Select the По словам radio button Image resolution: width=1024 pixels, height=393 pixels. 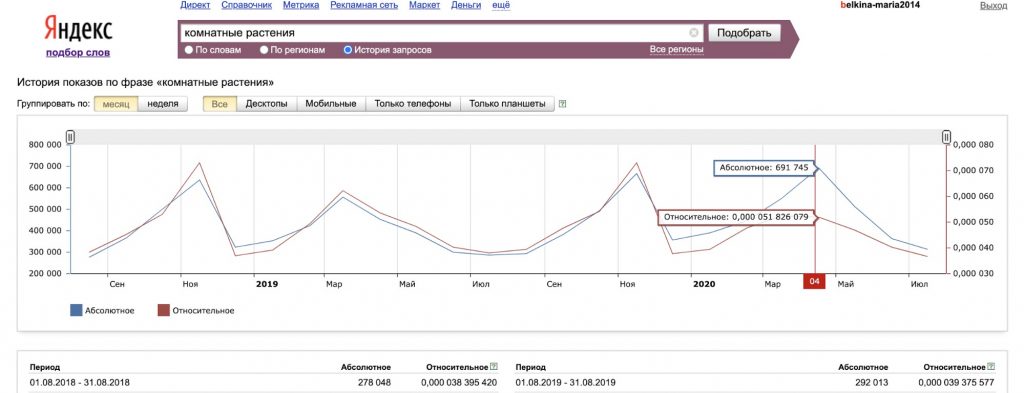(x=189, y=50)
